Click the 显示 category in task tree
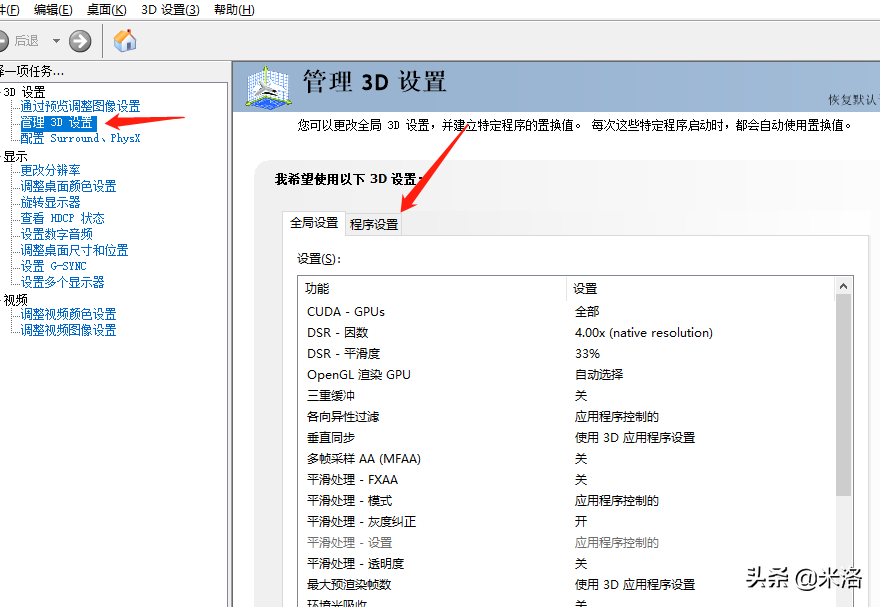This screenshot has height=607, width=880. coord(15,157)
